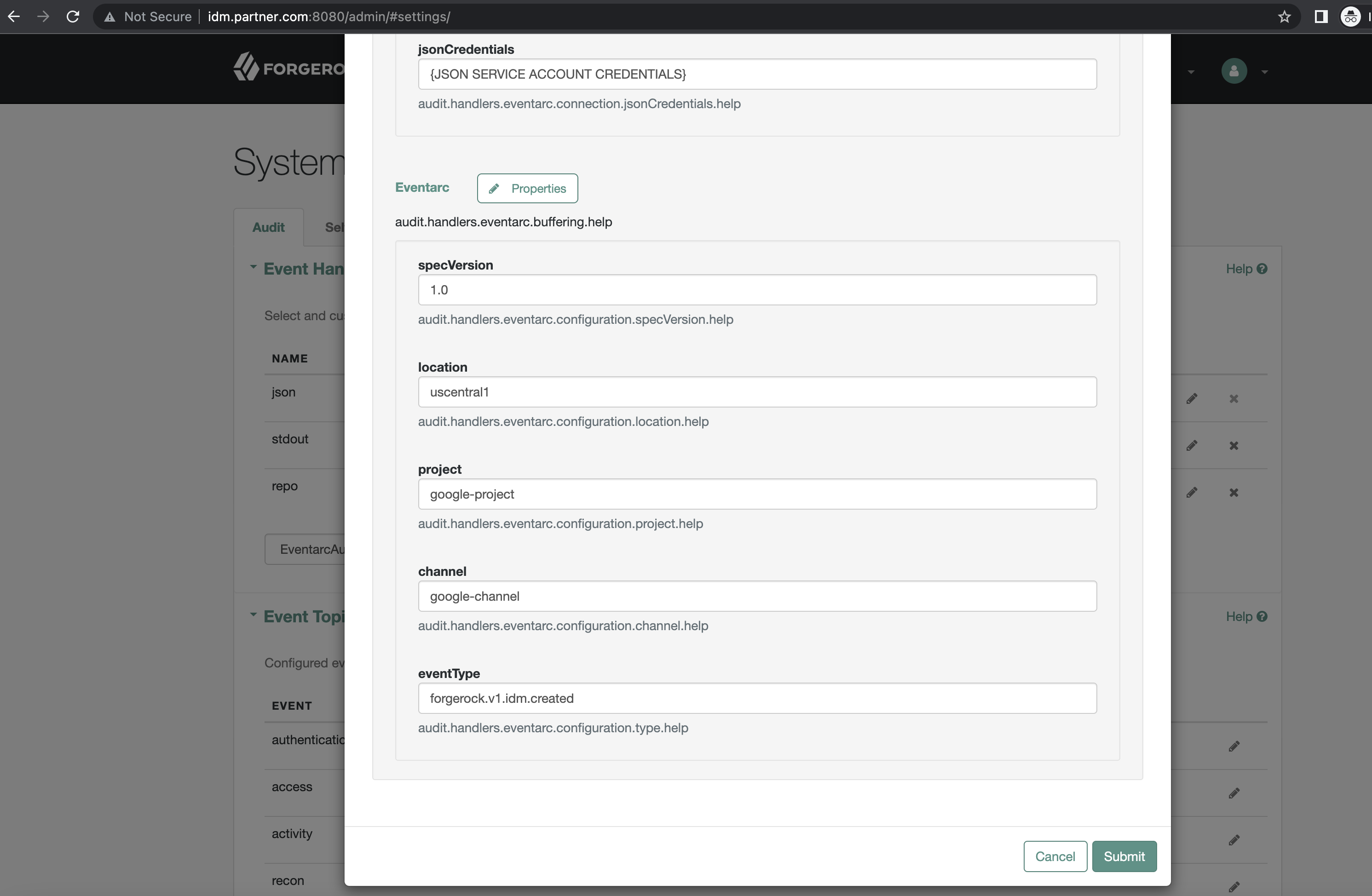The image size is (1372, 896).
Task: Click the browser reload icon
Action: pos(73,17)
